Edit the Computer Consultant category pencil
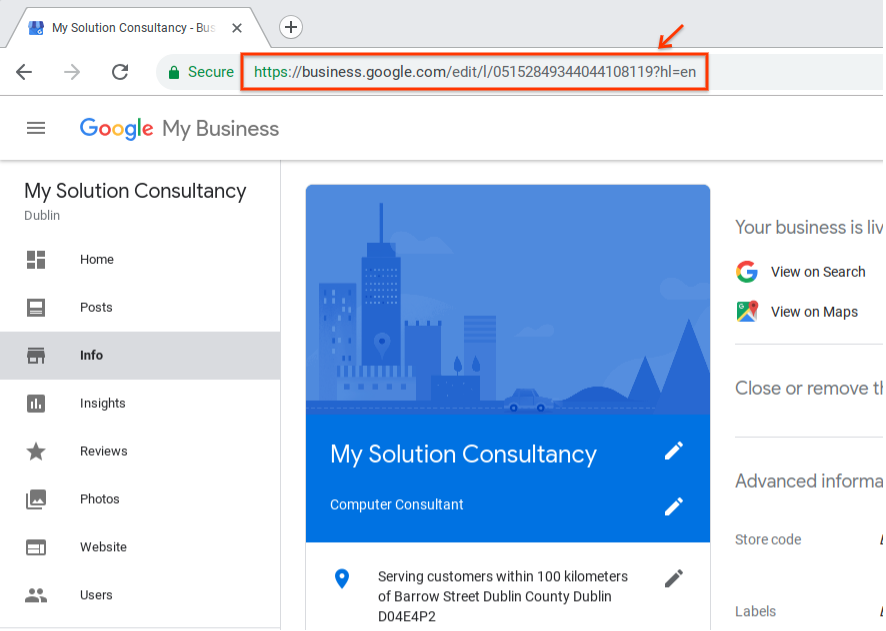 (x=674, y=507)
